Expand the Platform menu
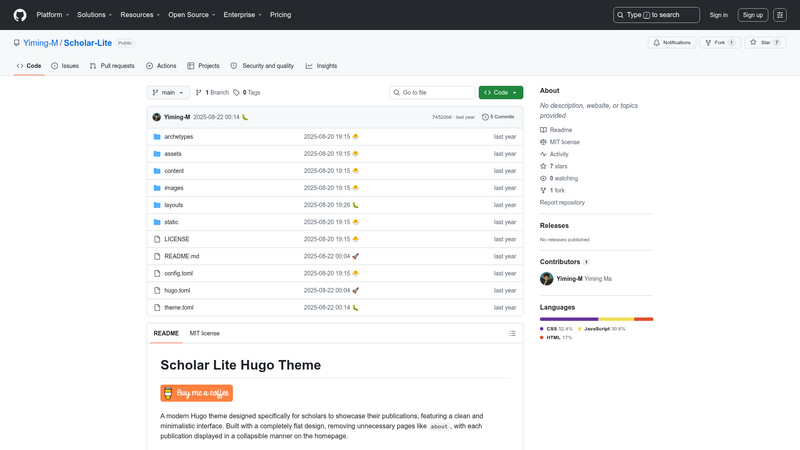 point(53,15)
